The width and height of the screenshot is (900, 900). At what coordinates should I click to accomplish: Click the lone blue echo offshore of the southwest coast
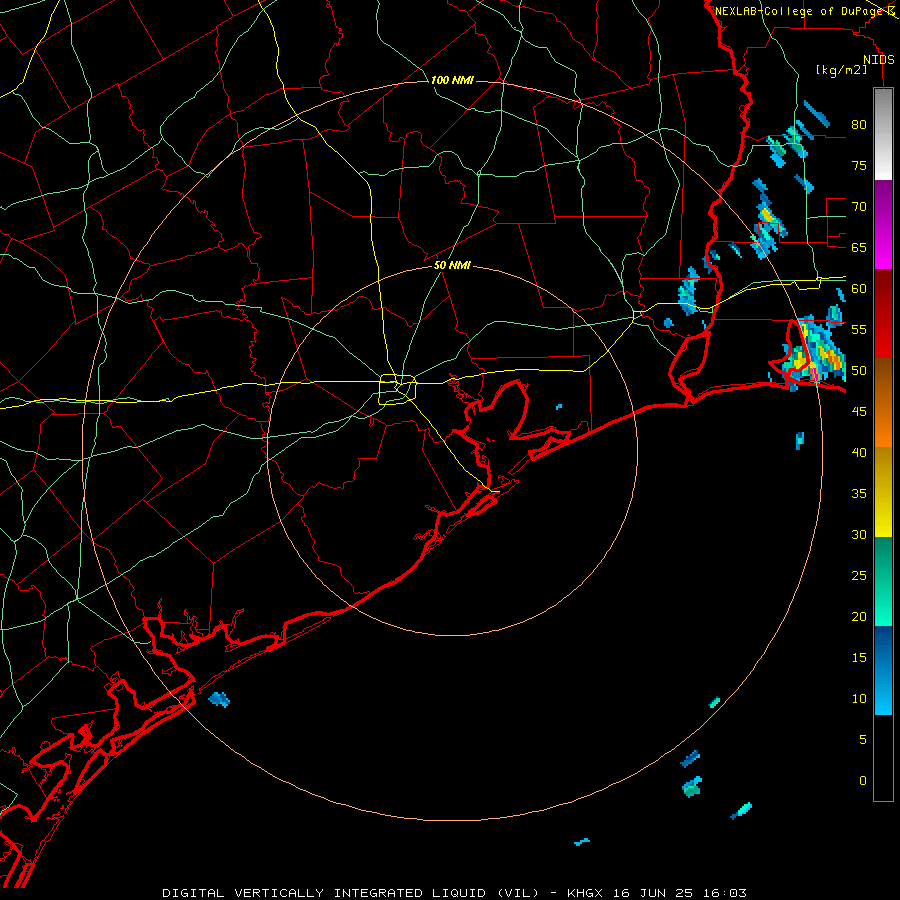tap(219, 699)
